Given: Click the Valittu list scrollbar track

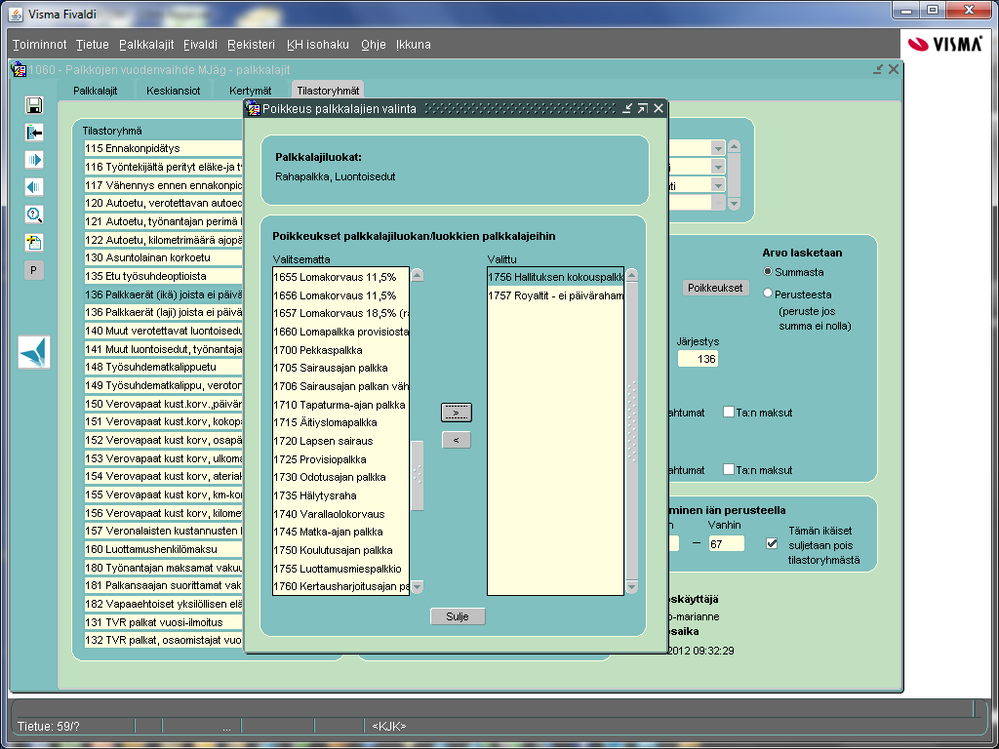Looking at the screenshot, I should [632, 431].
